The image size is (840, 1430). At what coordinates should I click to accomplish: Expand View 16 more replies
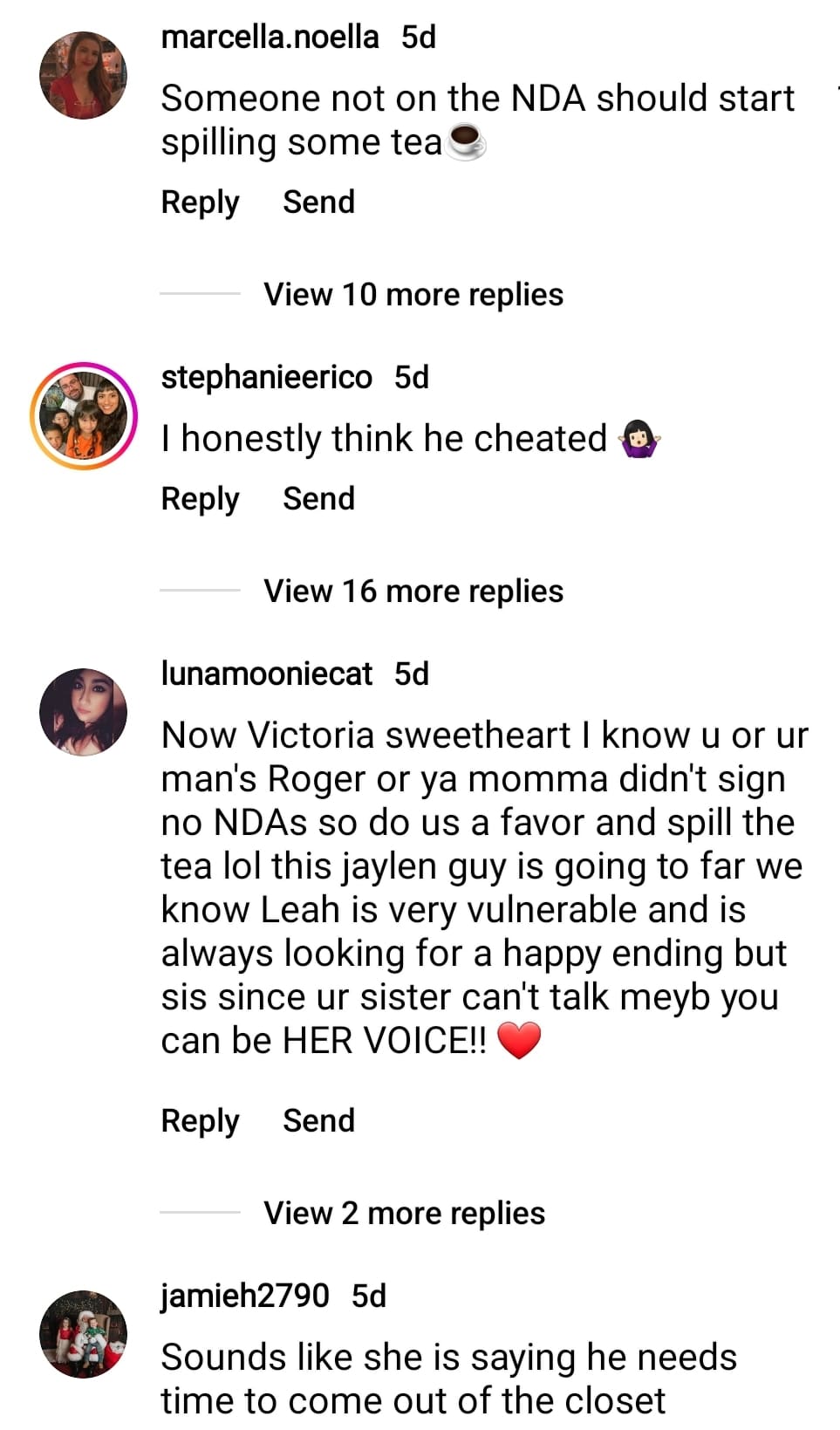pyautogui.click(x=413, y=592)
